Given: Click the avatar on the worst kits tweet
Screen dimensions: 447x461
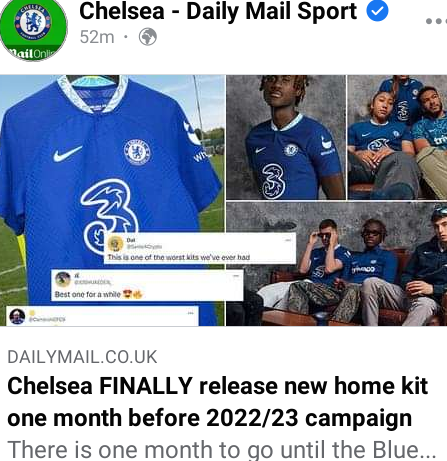Looking at the screenshot, I should [x=116, y=243].
